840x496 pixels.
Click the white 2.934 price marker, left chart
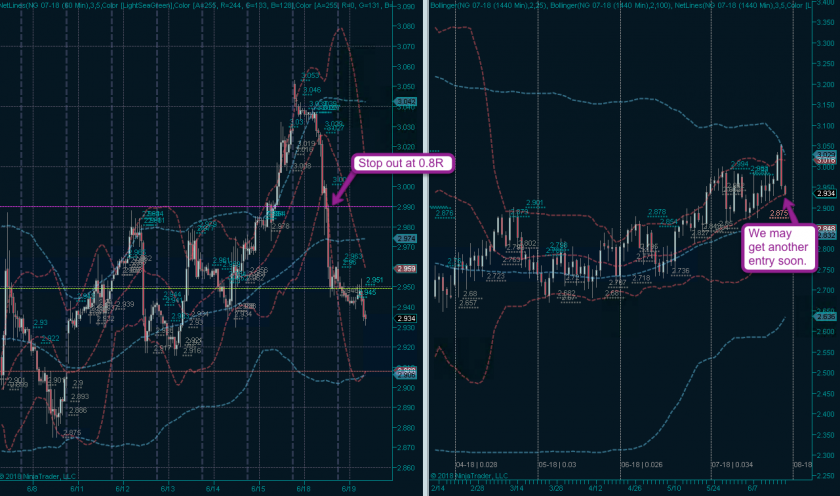(x=405, y=319)
